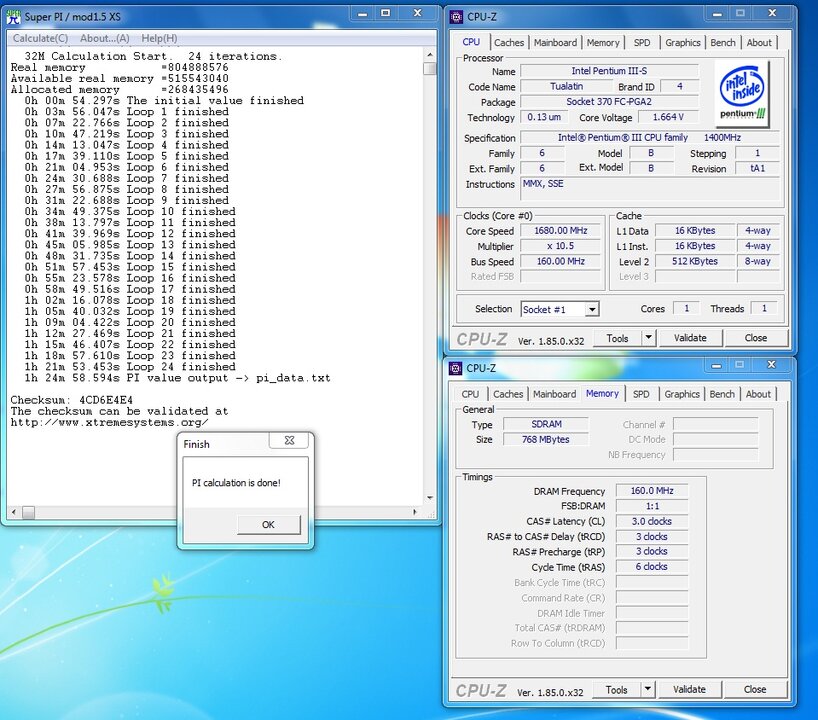Click Super PI vertical scrollbar up arrow
Screen dimensions: 818x720
tap(430, 55)
